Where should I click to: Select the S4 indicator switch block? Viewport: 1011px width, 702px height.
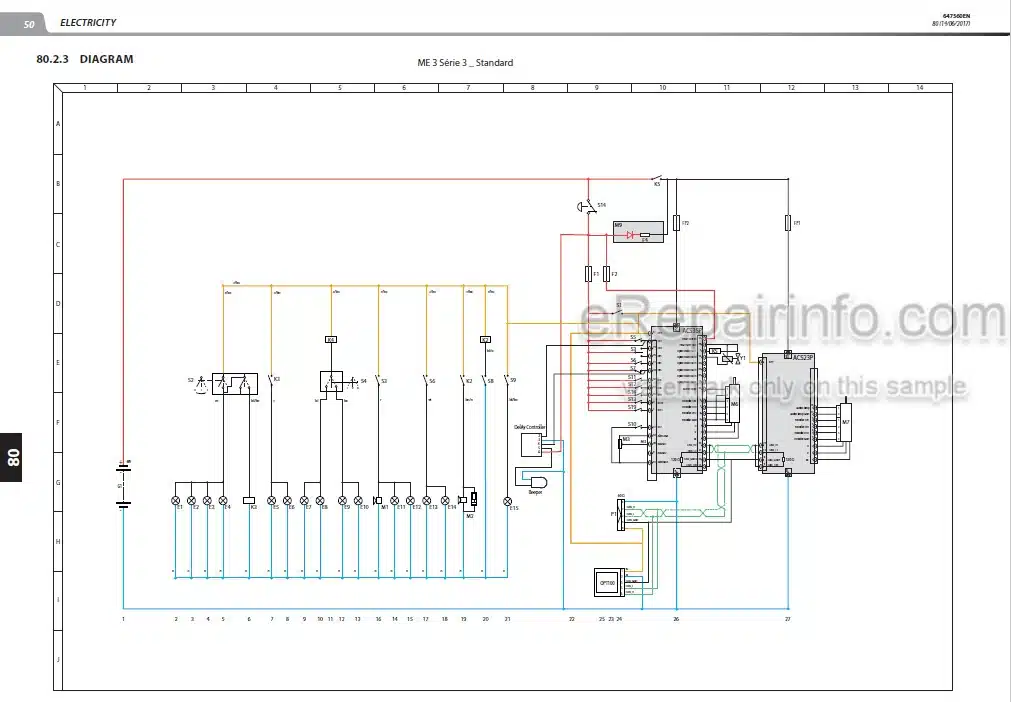[x=331, y=382]
